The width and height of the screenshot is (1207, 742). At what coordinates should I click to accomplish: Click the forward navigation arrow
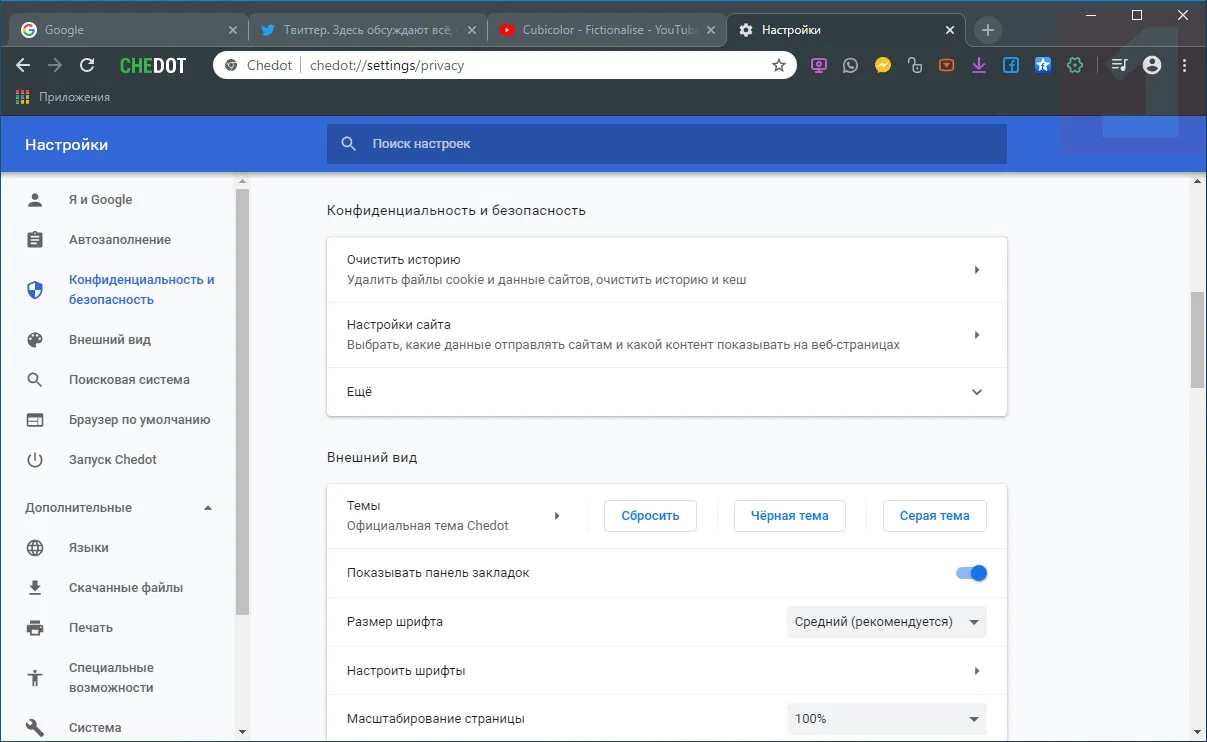55,65
